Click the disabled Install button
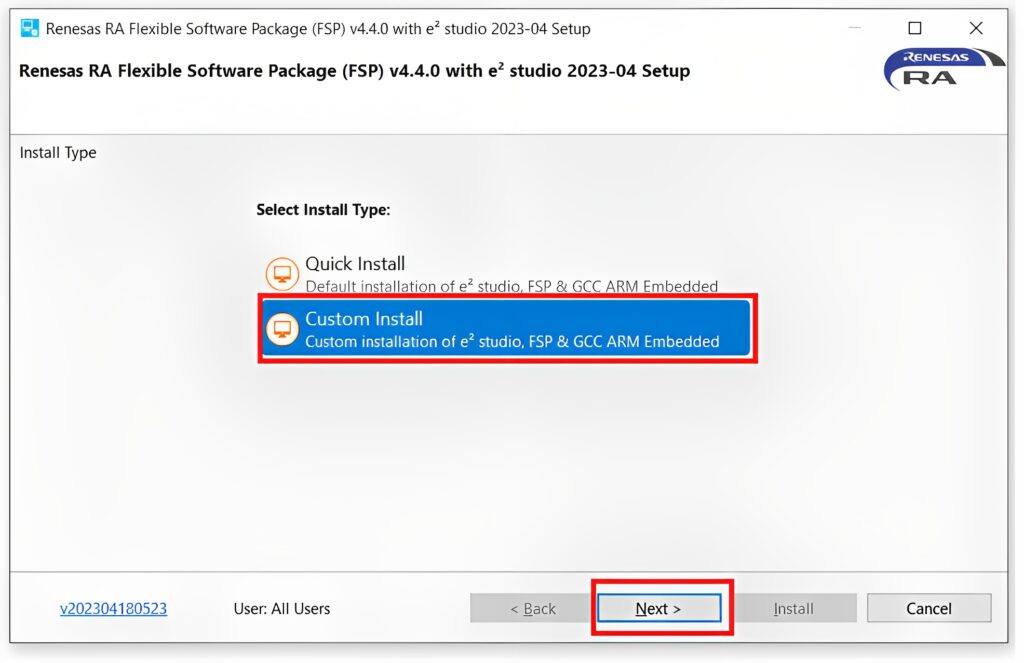This screenshot has height=663, width=1024. pyautogui.click(x=795, y=608)
